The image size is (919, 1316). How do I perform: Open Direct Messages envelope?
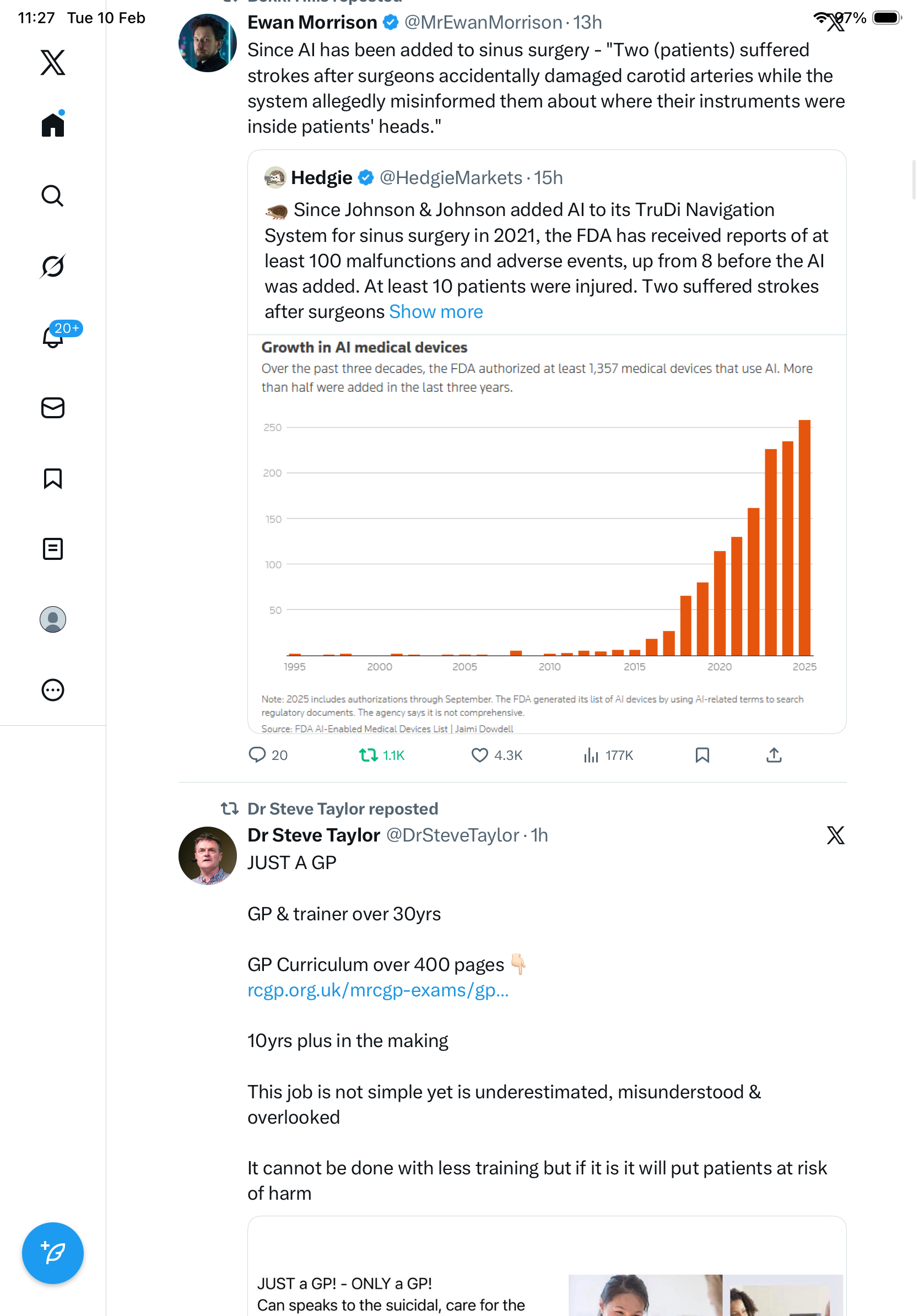53,408
